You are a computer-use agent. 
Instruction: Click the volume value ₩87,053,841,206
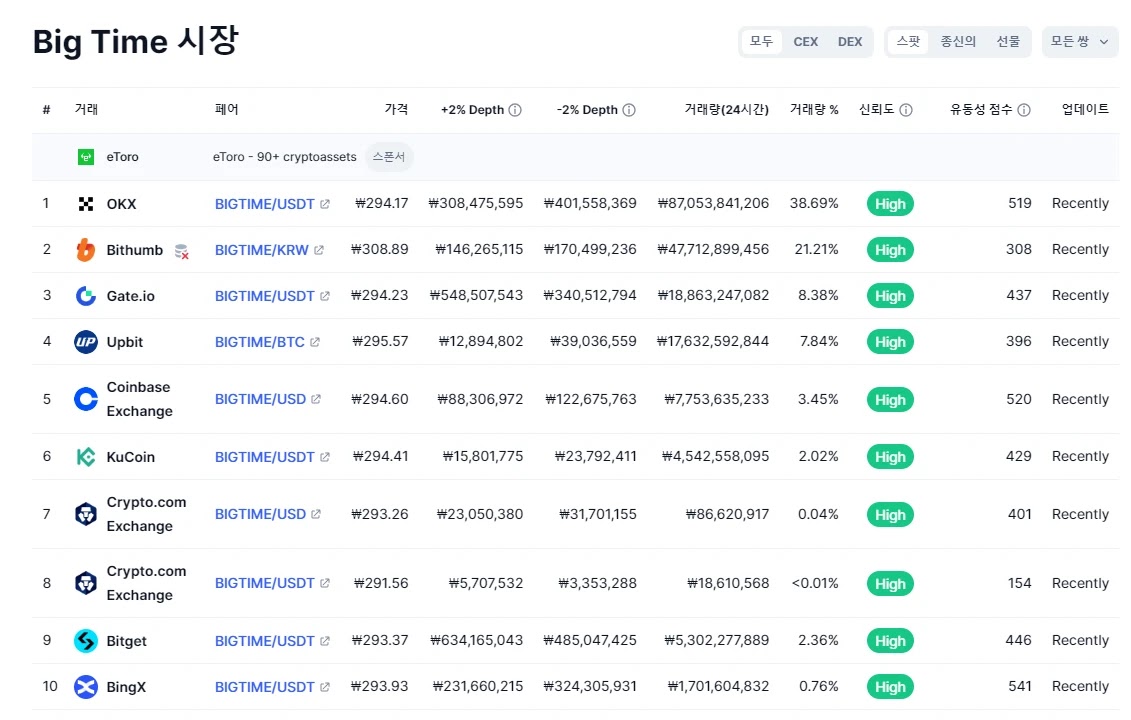coord(713,203)
